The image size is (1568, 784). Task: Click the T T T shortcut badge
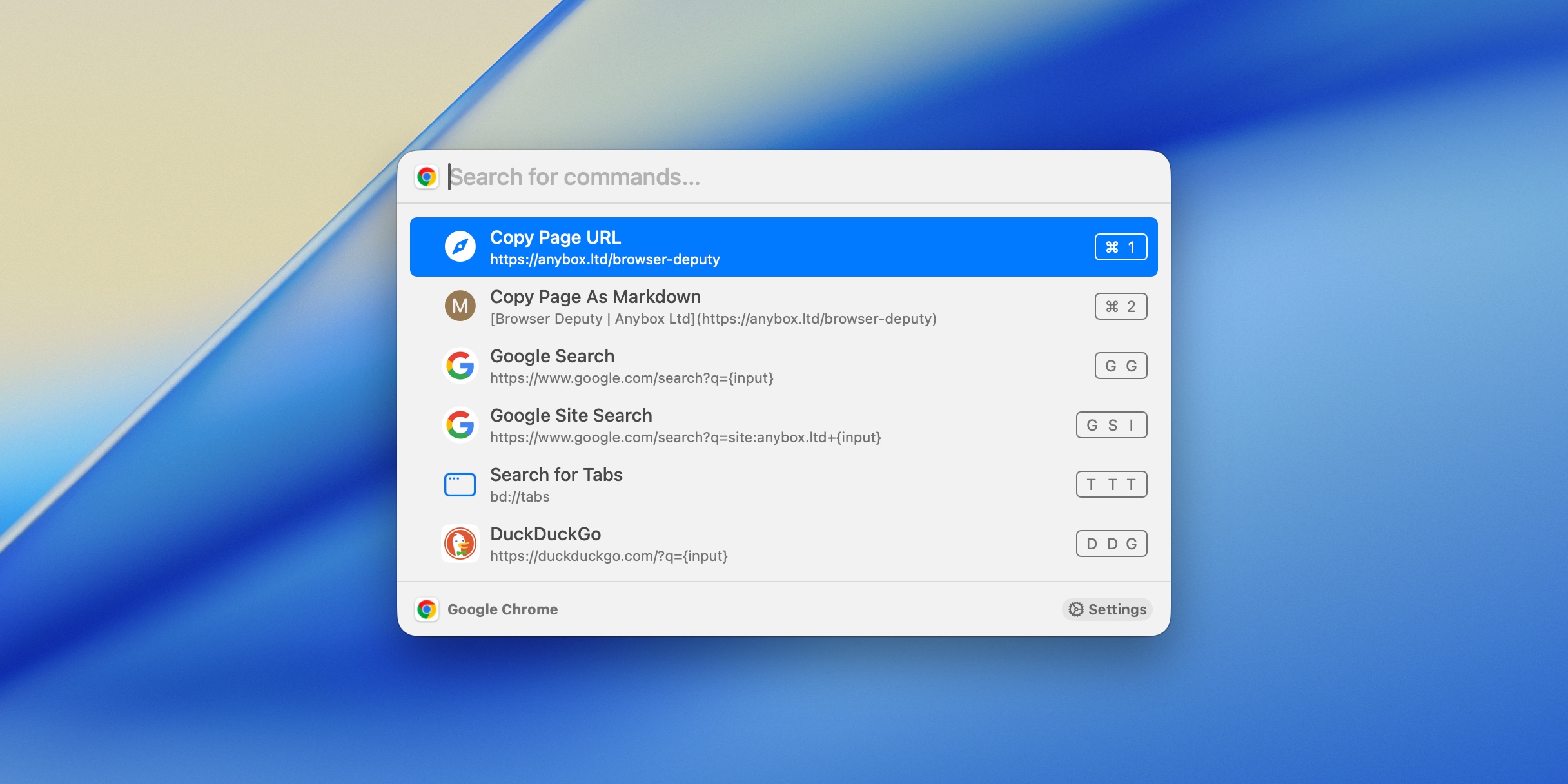pyautogui.click(x=1111, y=484)
